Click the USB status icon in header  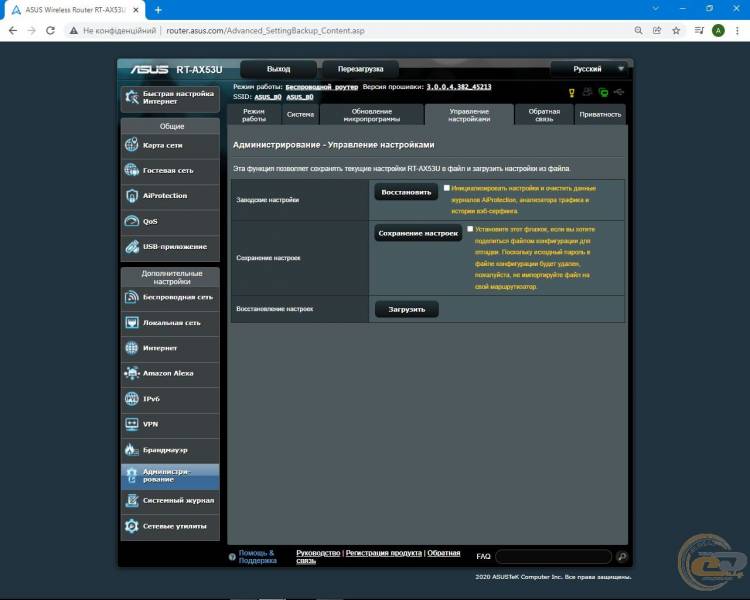click(619, 91)
